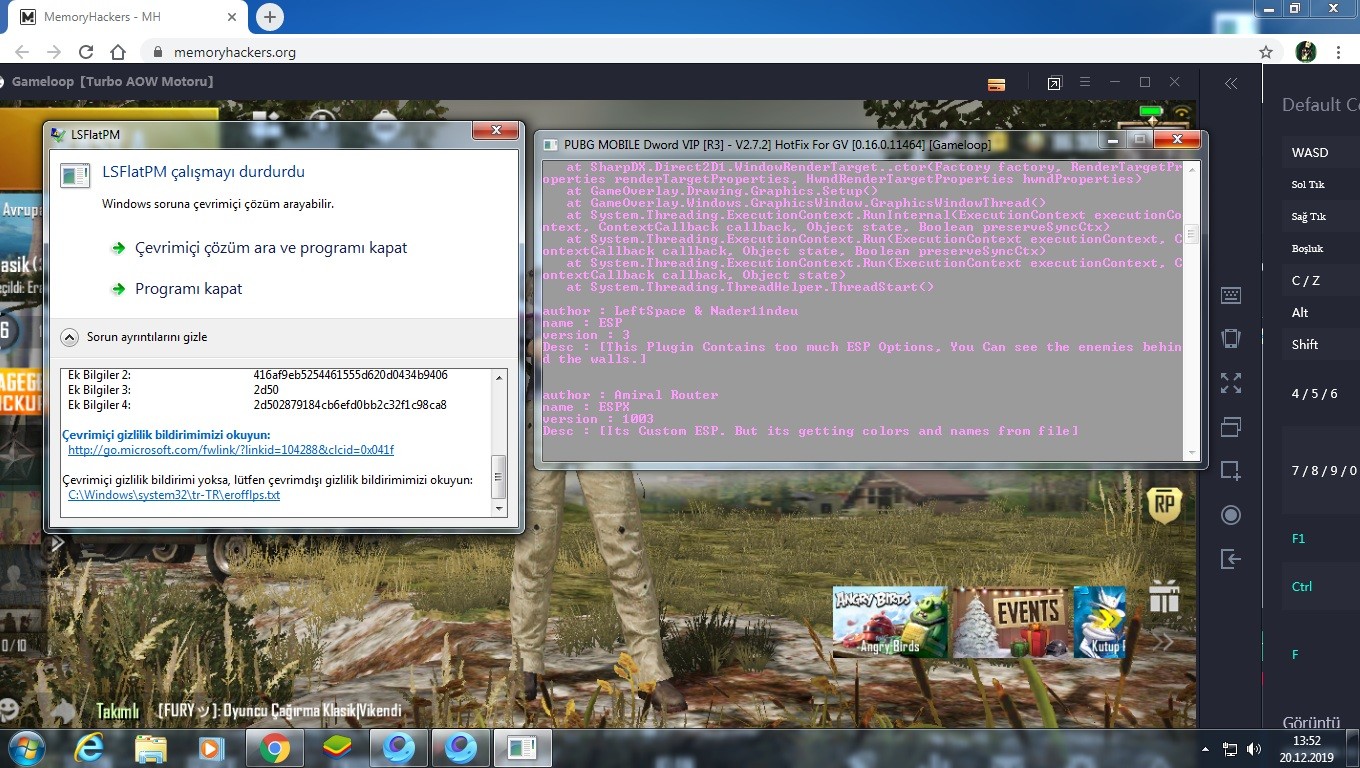Open BlueStacks taskbar icon
The width and height of the screenshot is (1360, 768).
pos(337,747)
